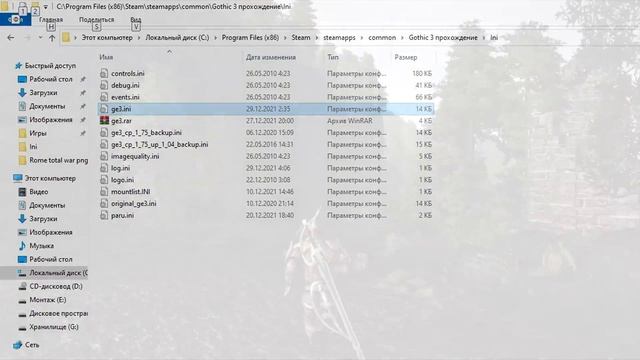Open pinned Рабочий стол under quick access
The height and width of the screenshot is (360, 640).
(x=51, y=79)
